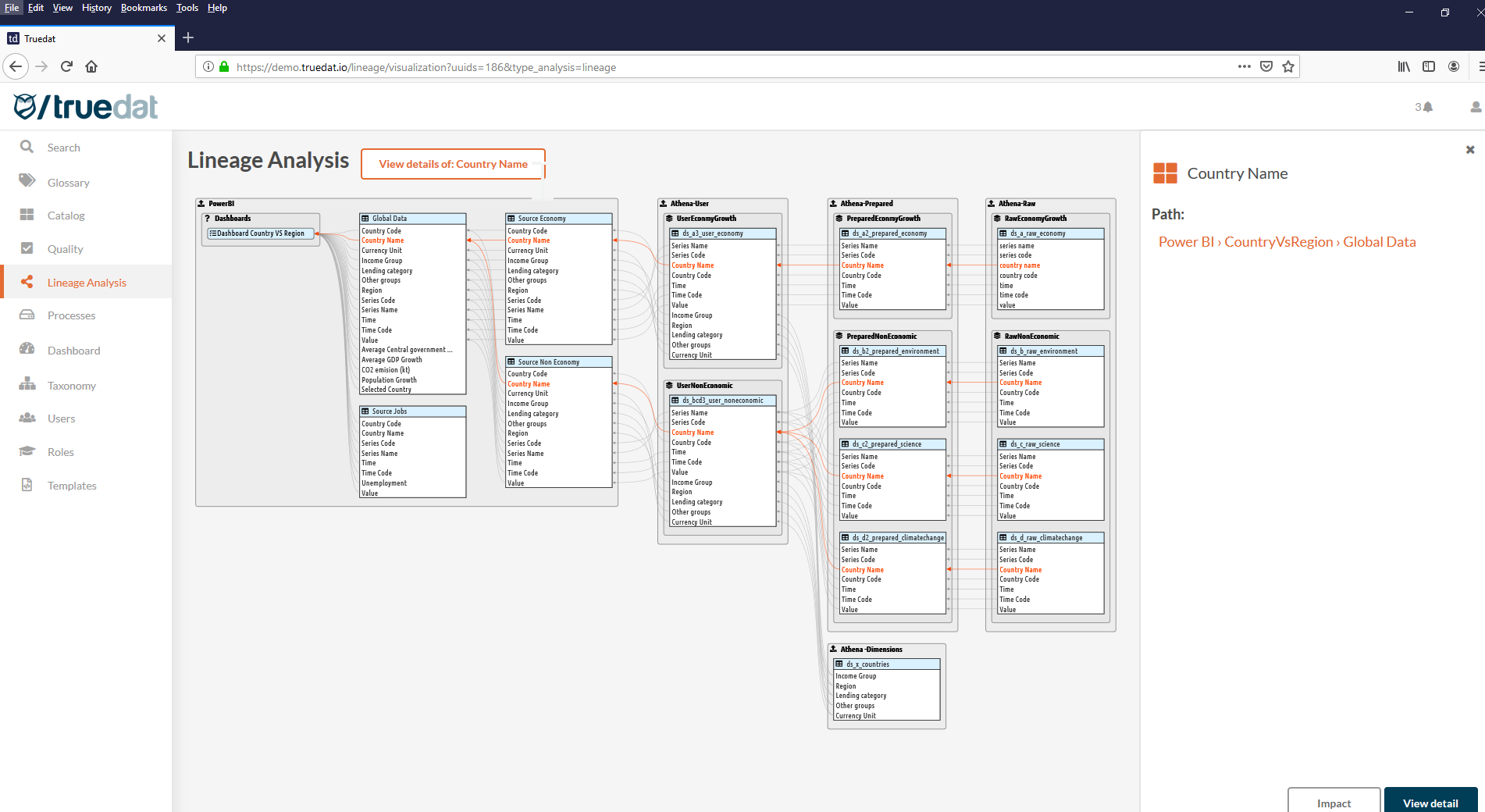Screen dimensions: 1485x812
Task: Open the browser library icon
Action: coord(1404,66)
